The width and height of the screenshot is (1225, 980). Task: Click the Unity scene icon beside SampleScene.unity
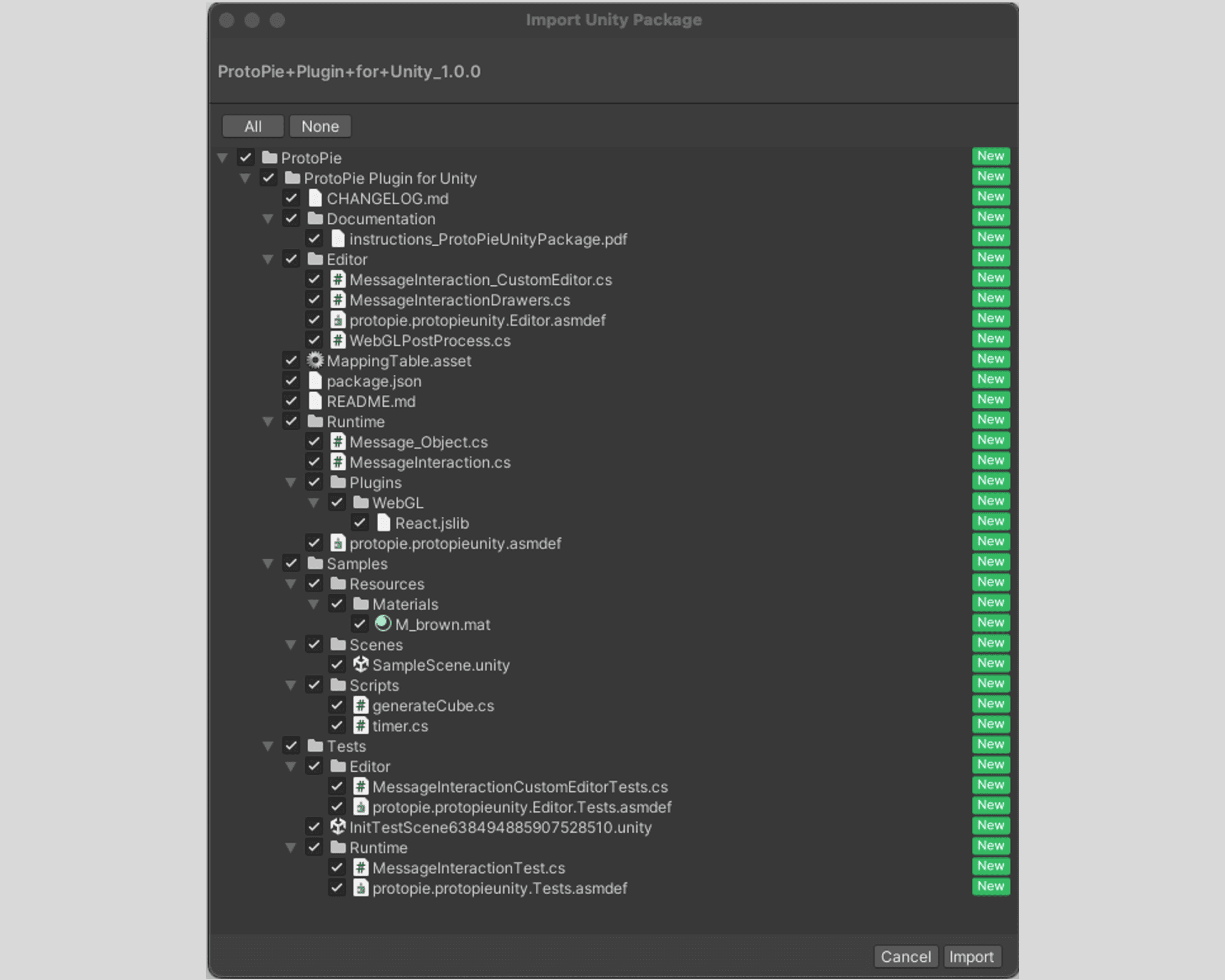(x=361, y=665)
